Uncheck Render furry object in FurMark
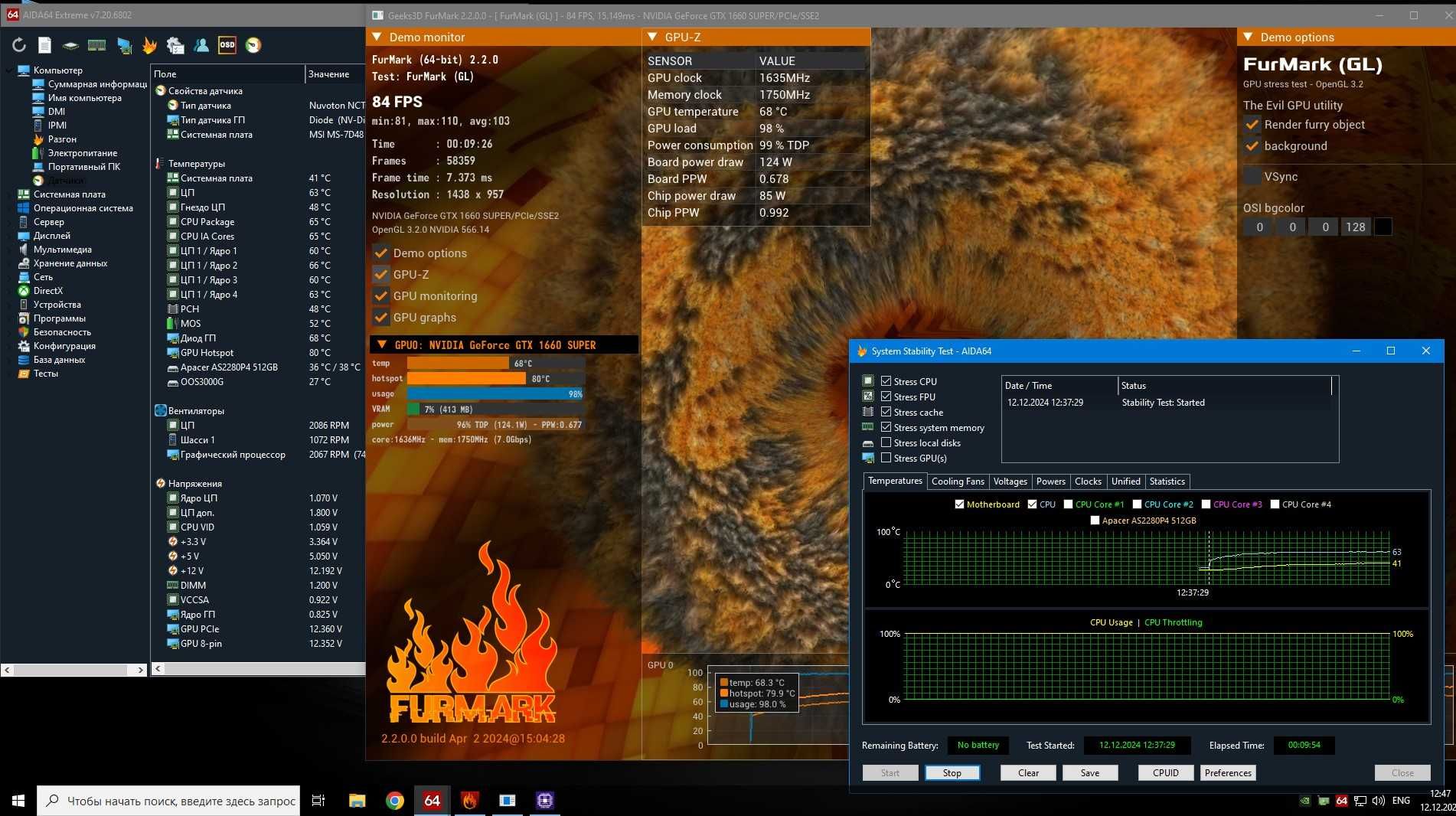 click(1252, 125)
